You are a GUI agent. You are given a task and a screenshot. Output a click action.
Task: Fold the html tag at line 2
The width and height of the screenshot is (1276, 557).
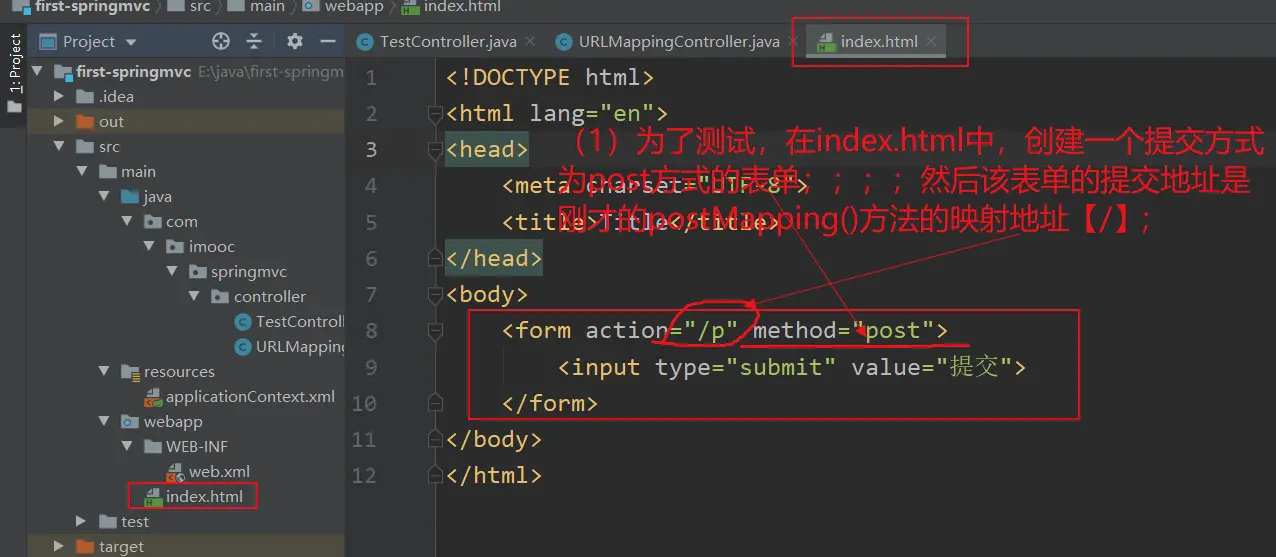pyautogui.click(x=434, y=113)
